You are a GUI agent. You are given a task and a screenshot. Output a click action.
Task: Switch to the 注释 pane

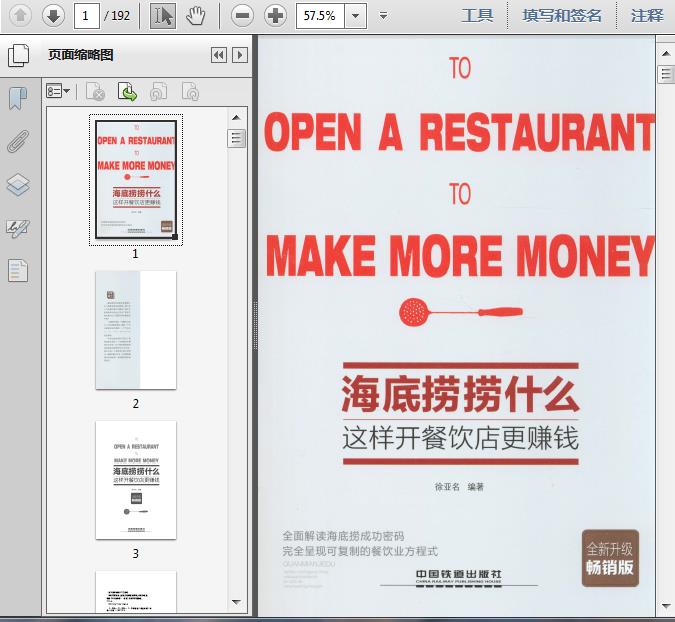[x=647, y=15]
